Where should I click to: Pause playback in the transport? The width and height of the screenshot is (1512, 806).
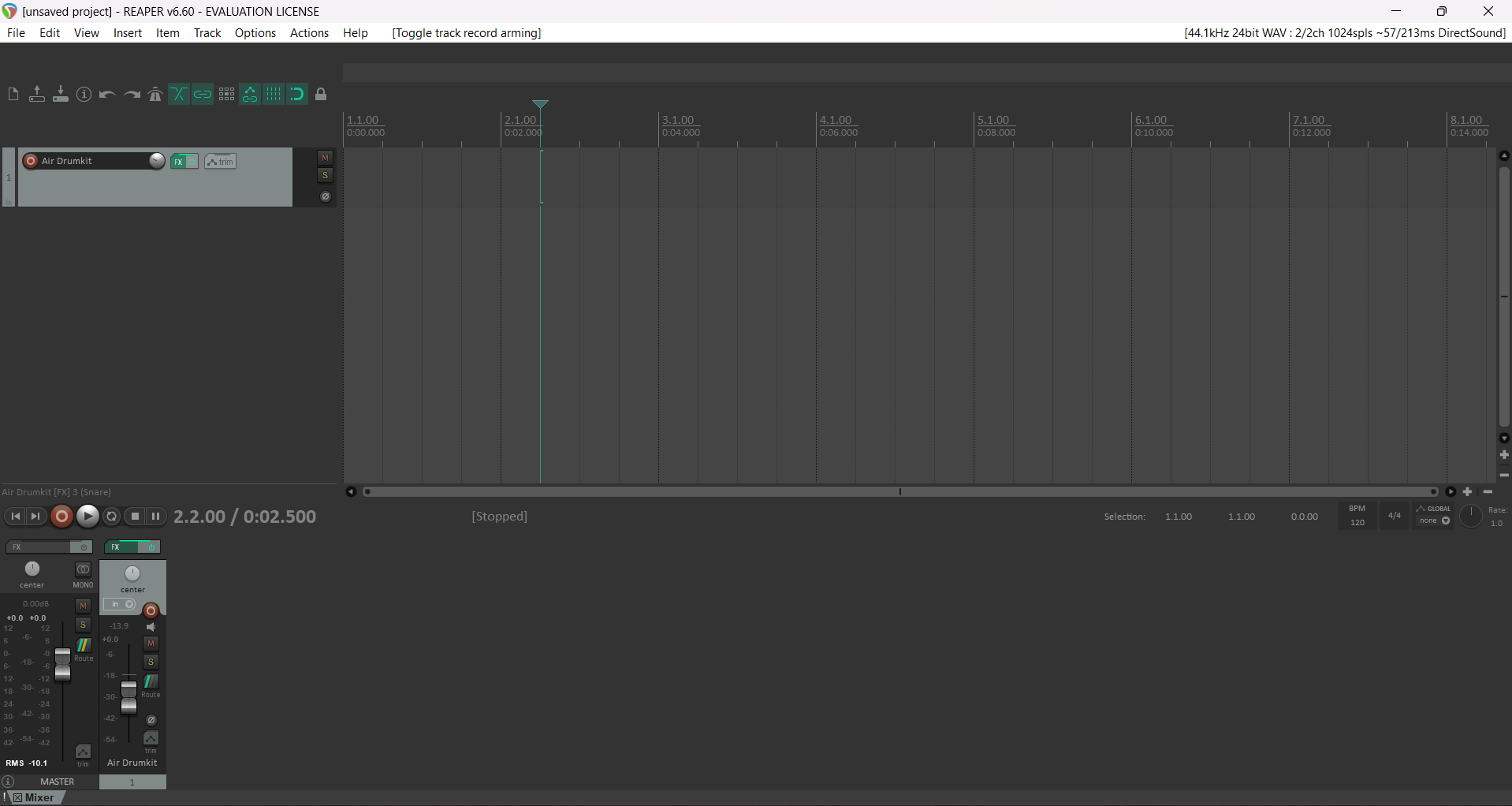tap(156, 517)
